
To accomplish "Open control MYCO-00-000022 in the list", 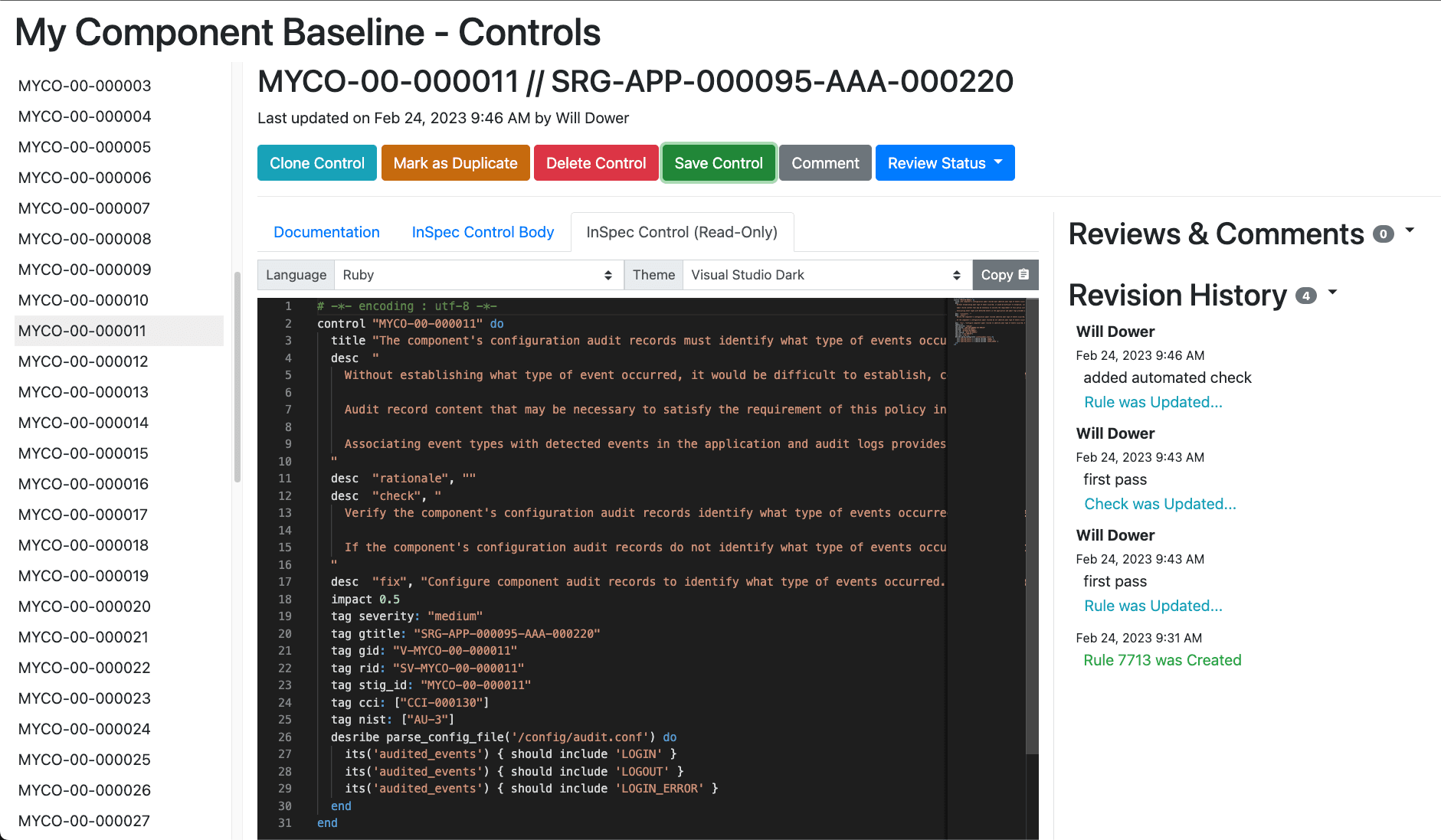I will tap(84, 667).
